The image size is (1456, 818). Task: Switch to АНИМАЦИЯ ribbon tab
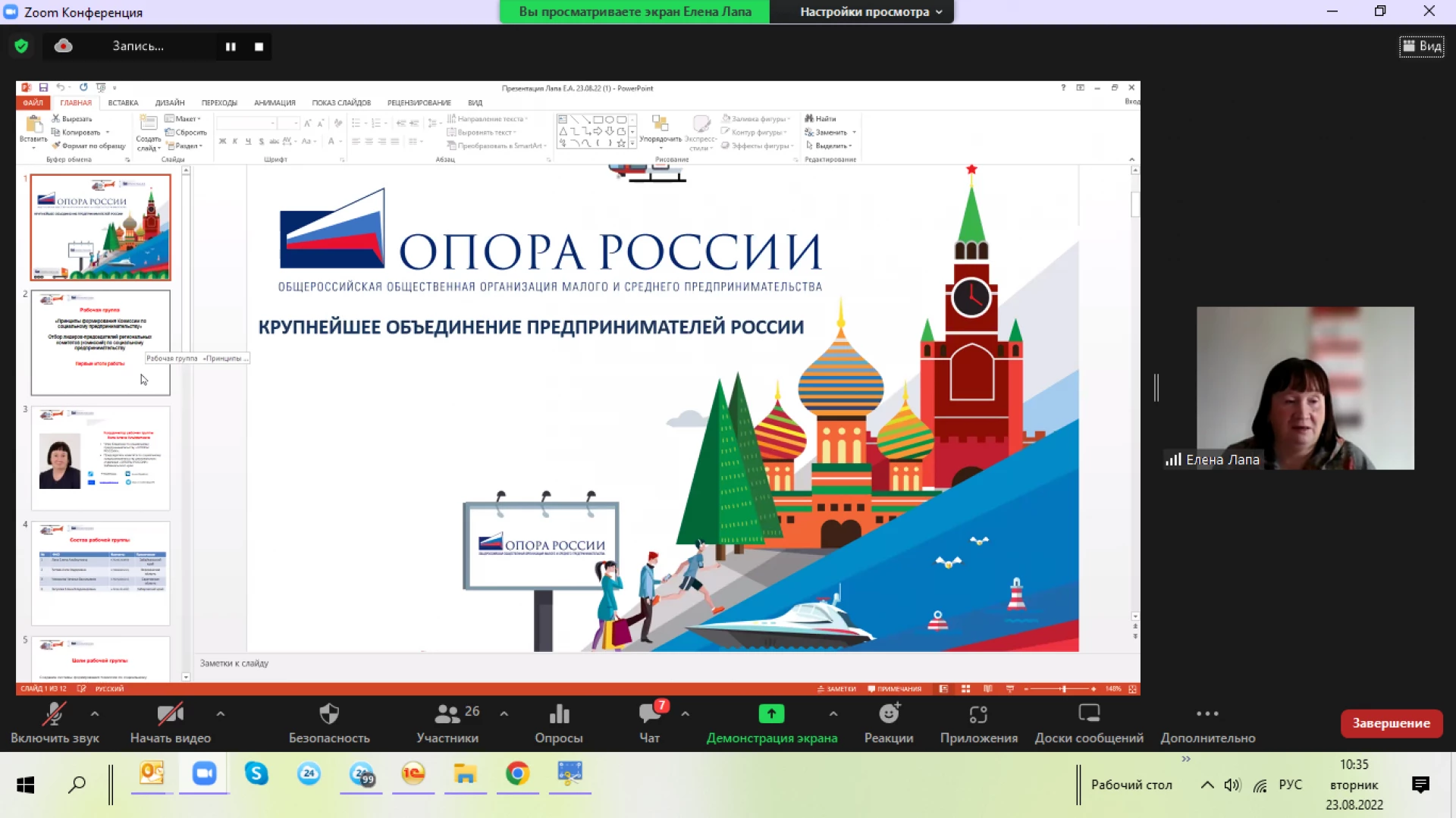pos(275,103)
